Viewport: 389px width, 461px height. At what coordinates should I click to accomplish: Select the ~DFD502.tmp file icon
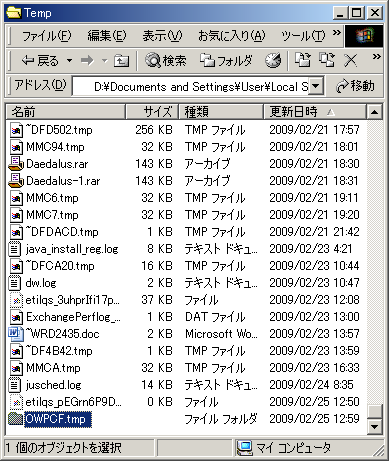(16, 130)
